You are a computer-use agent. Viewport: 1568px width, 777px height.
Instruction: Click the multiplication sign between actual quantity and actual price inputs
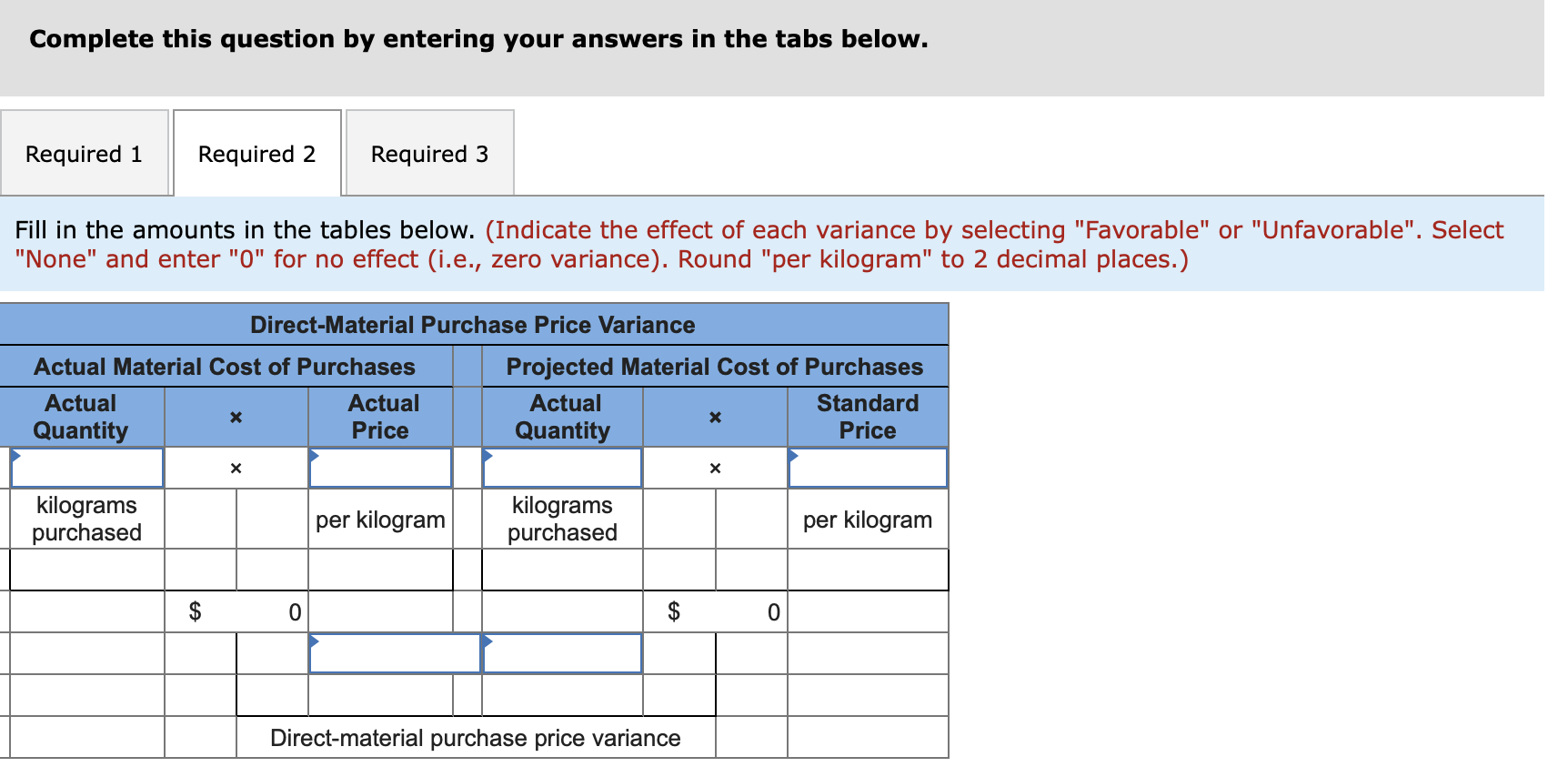point(236,469)
